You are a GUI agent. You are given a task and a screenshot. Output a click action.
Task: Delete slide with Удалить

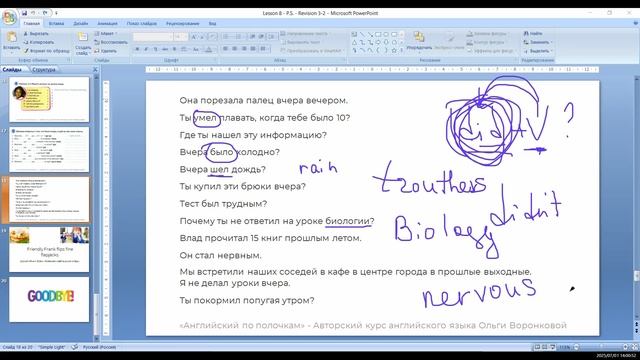[x=106, y=51]
